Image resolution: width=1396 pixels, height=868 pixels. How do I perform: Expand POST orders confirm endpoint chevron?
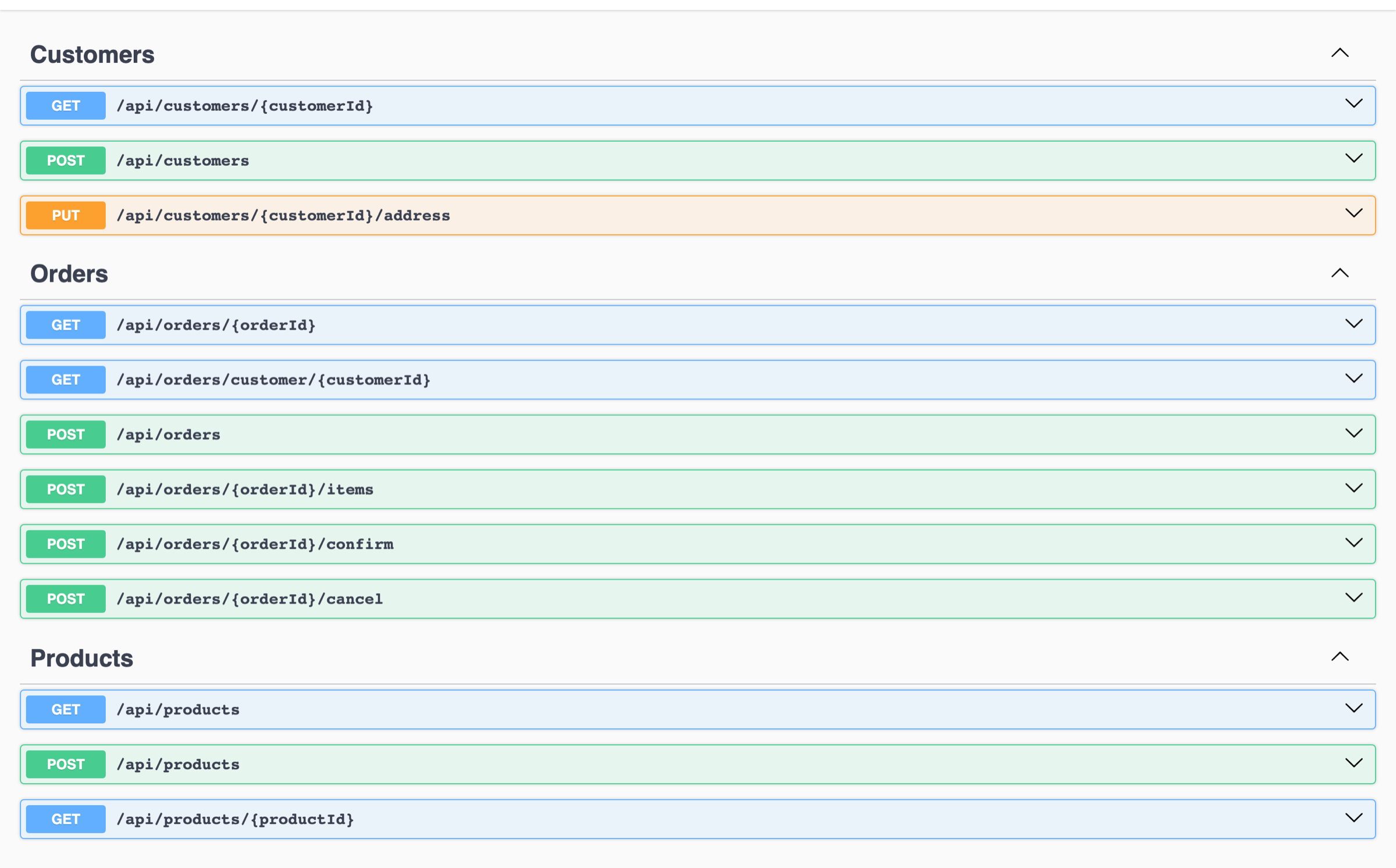1354,542
